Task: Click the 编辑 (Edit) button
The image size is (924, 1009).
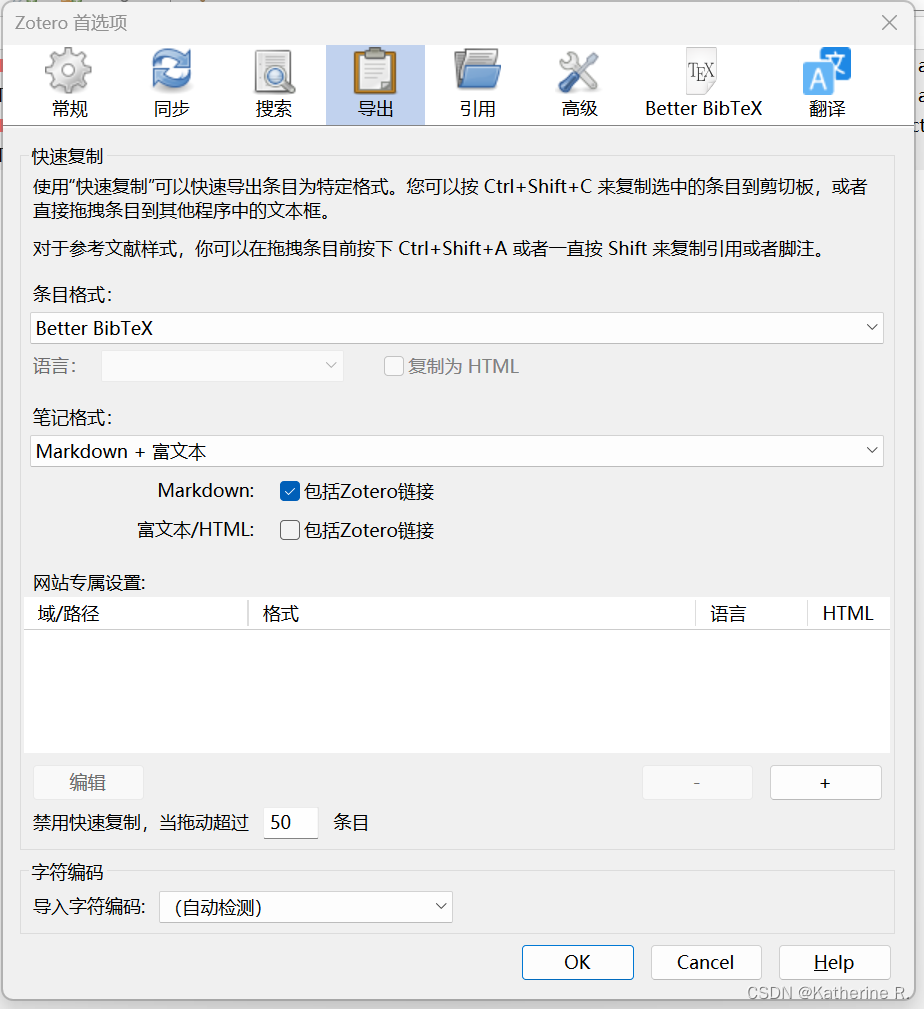Action: point(88,782)
